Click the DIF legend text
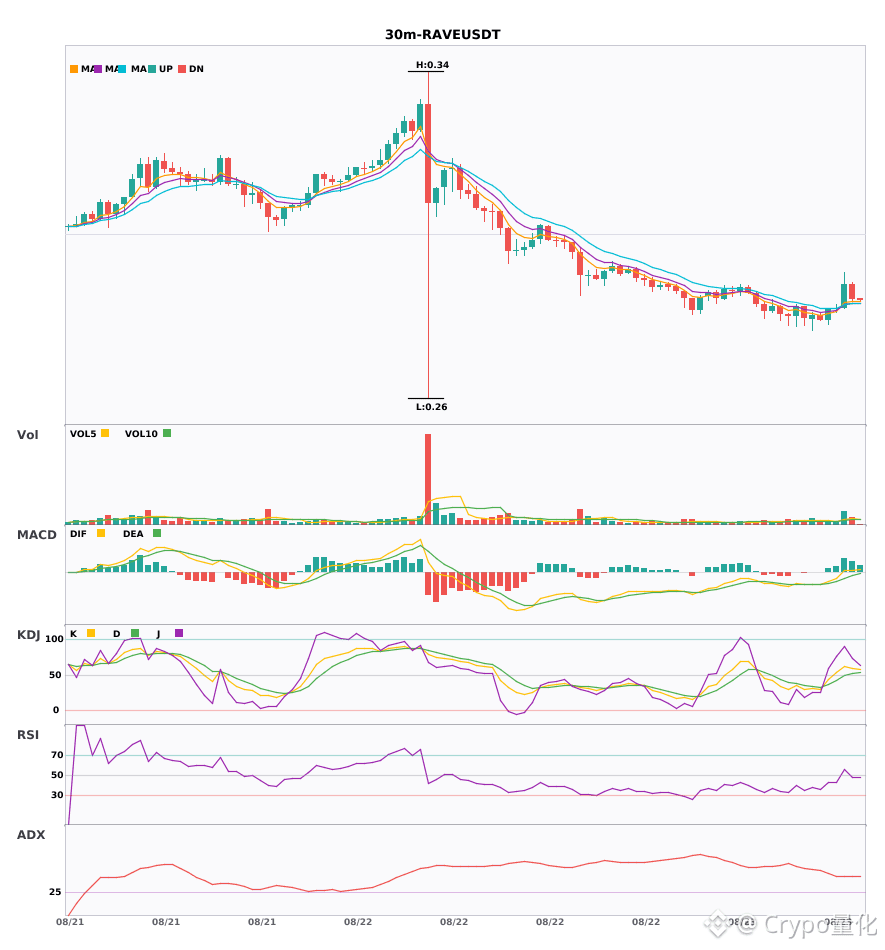885x950 pixels. pos(78,534)
